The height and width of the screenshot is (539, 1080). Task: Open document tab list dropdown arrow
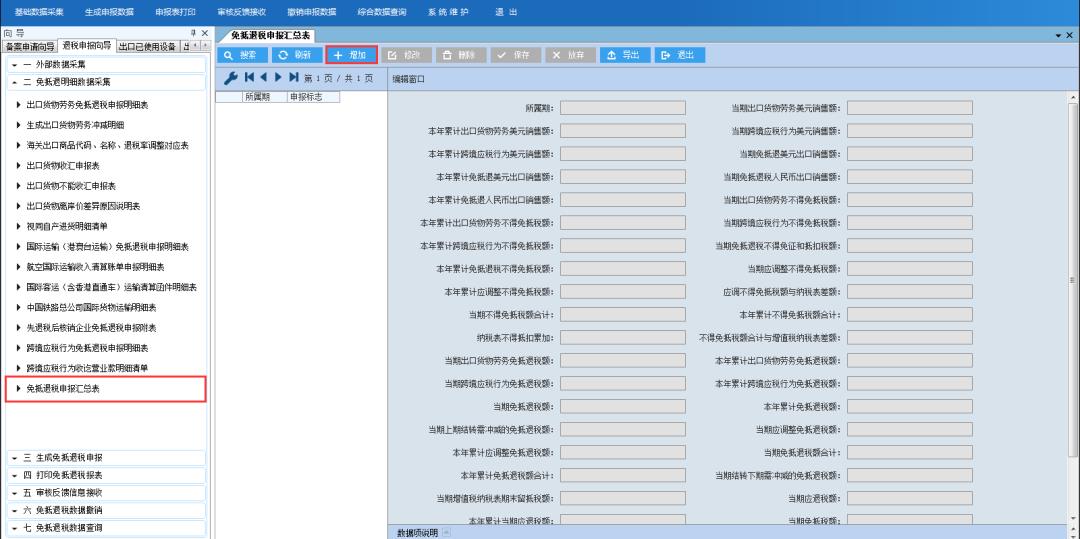(x=1059, y=34)
